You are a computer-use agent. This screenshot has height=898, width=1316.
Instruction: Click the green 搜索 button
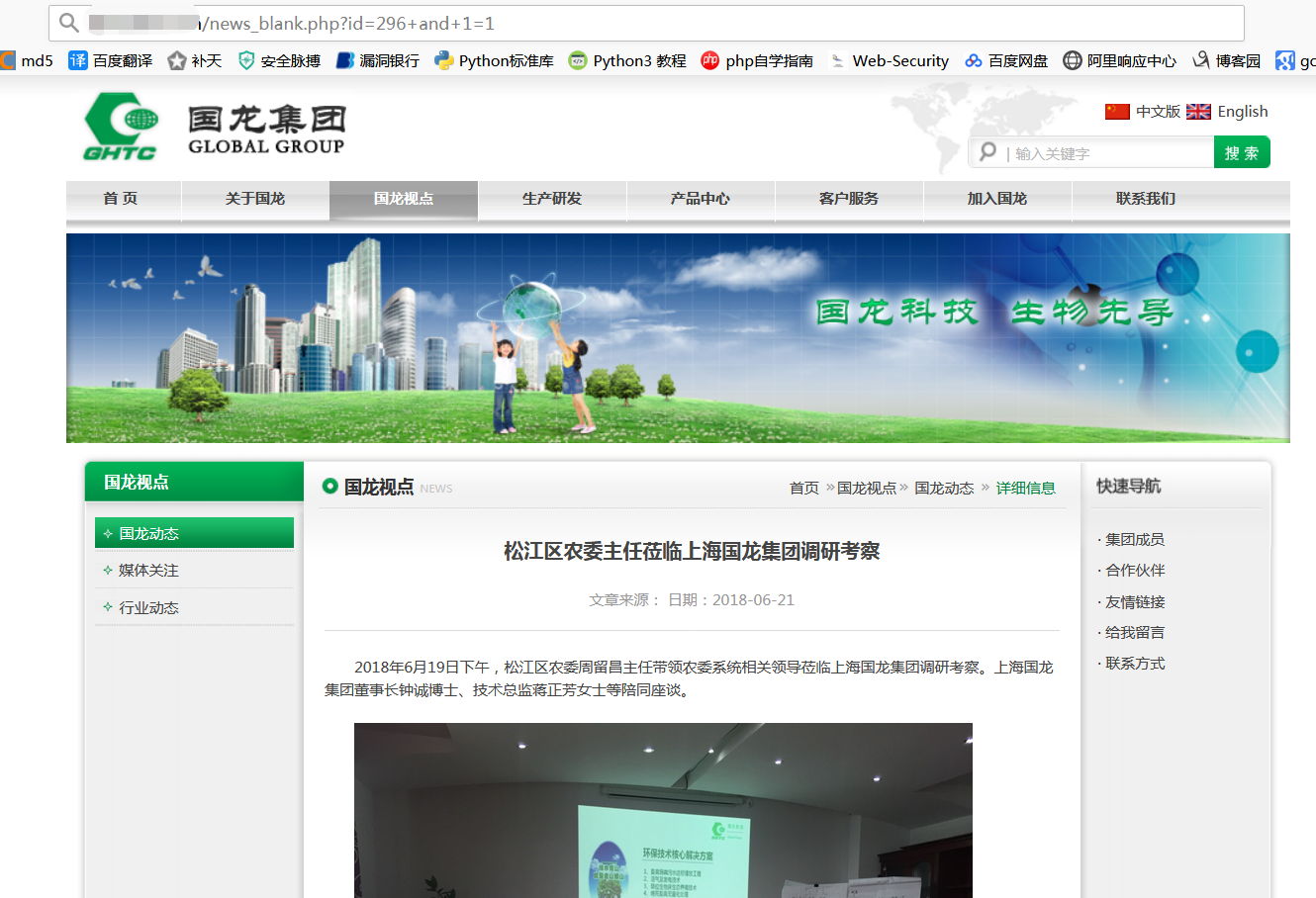pyautogui.click(x=1242, y=152)
